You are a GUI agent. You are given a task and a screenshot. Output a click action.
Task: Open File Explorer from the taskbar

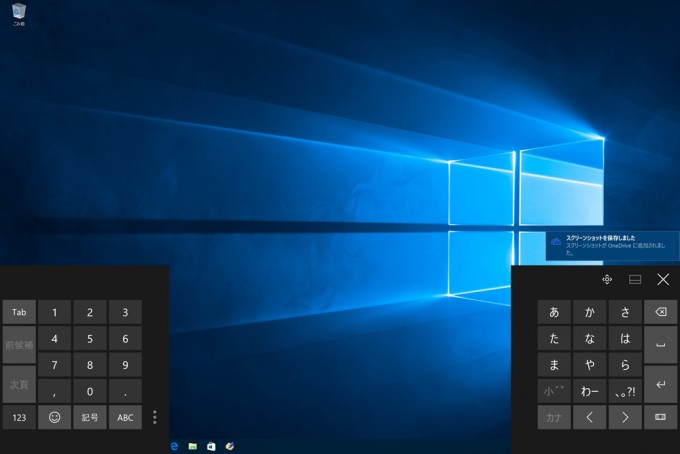193,446
